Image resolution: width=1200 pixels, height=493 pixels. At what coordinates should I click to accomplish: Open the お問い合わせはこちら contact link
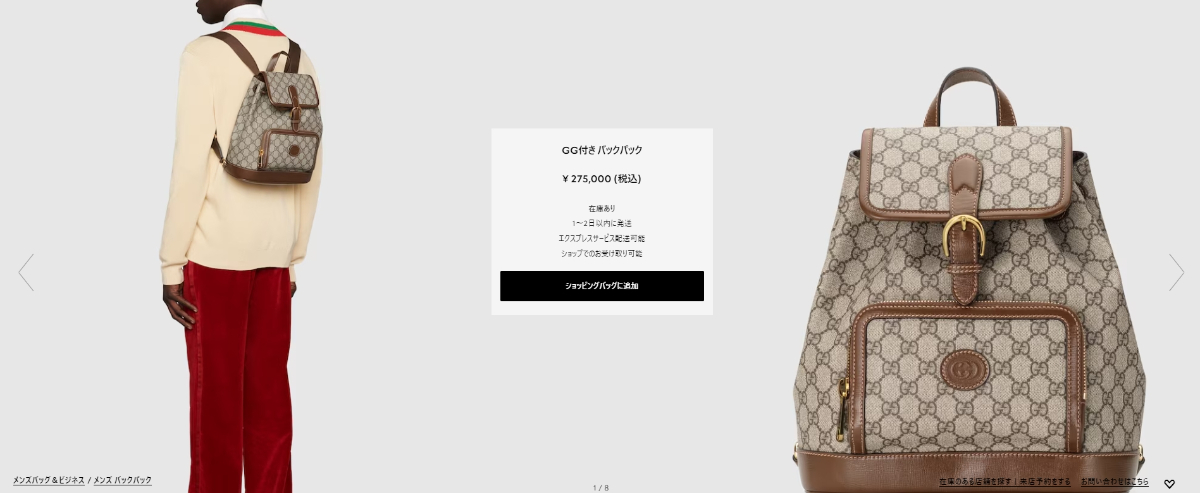coord(1115,482)
